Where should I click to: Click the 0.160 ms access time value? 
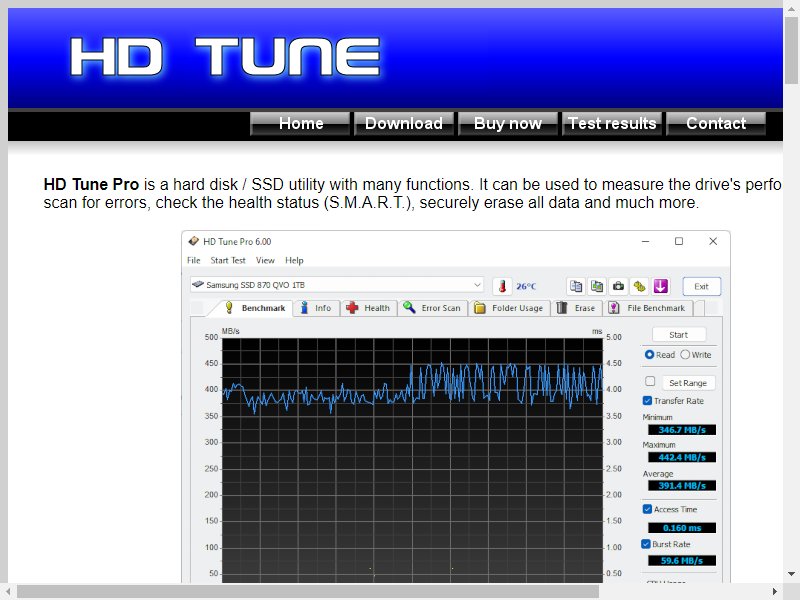[682, 528]
